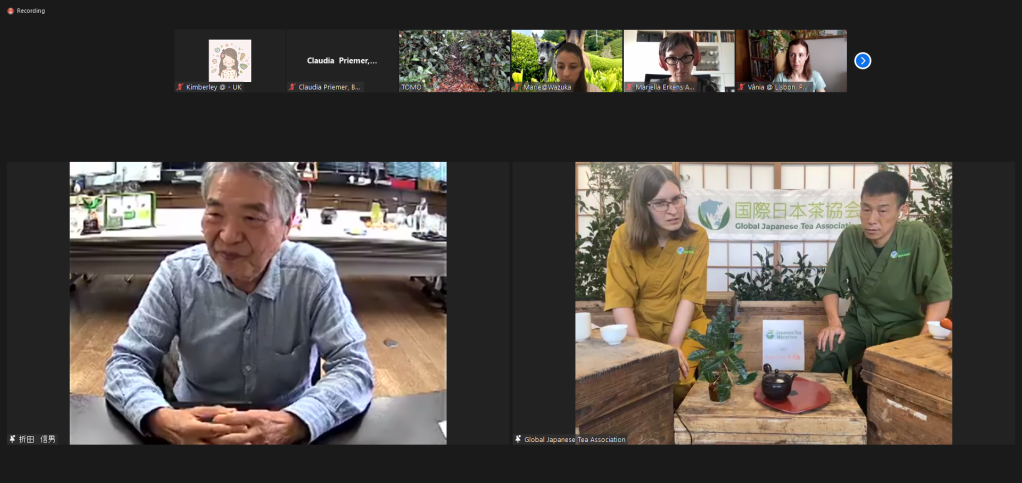Click the red Recording indicator
The height and width of the screenshot is (483, 1022).
click(x=10, y=11)
